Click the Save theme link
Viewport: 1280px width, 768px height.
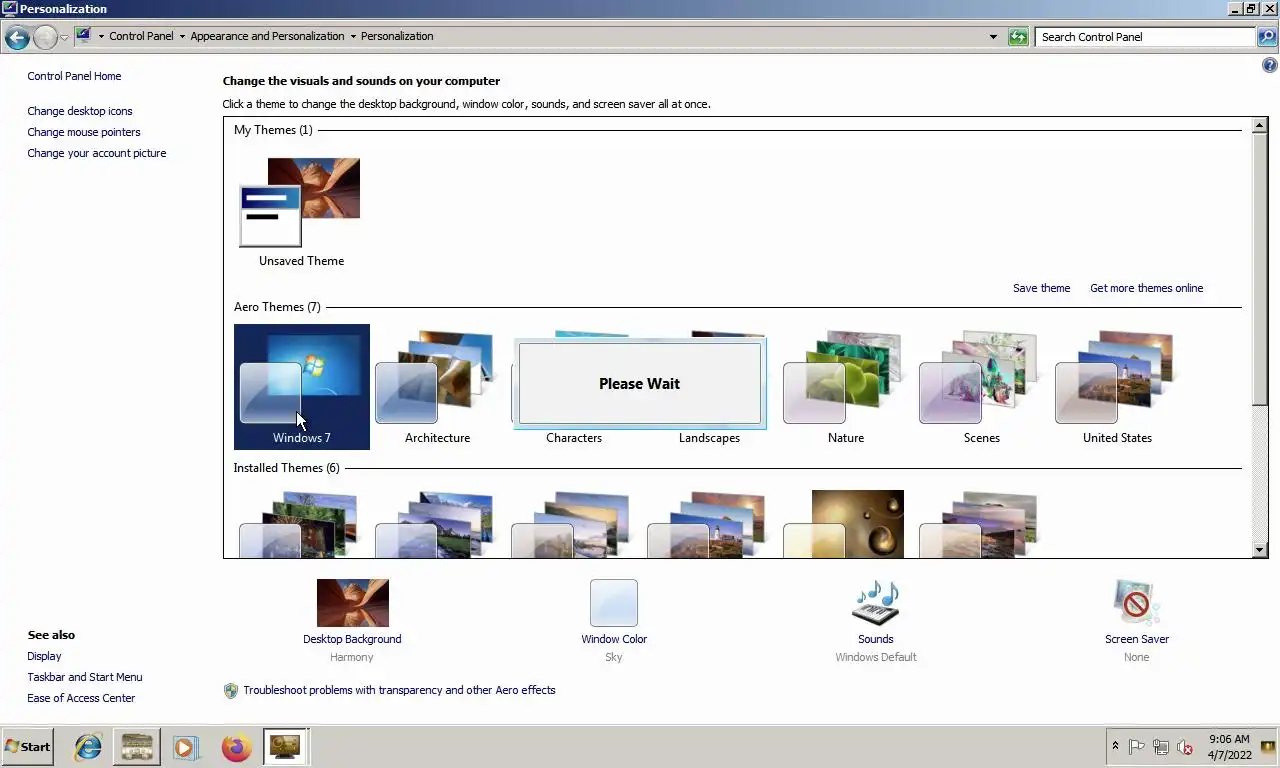pos(1041,288)
